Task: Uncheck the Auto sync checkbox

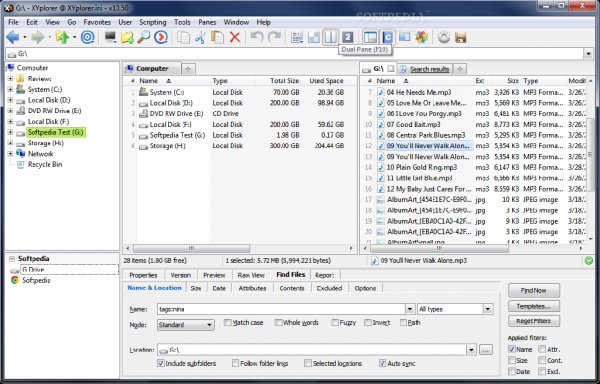Action: pyautogui.click(x=382, y=363)
